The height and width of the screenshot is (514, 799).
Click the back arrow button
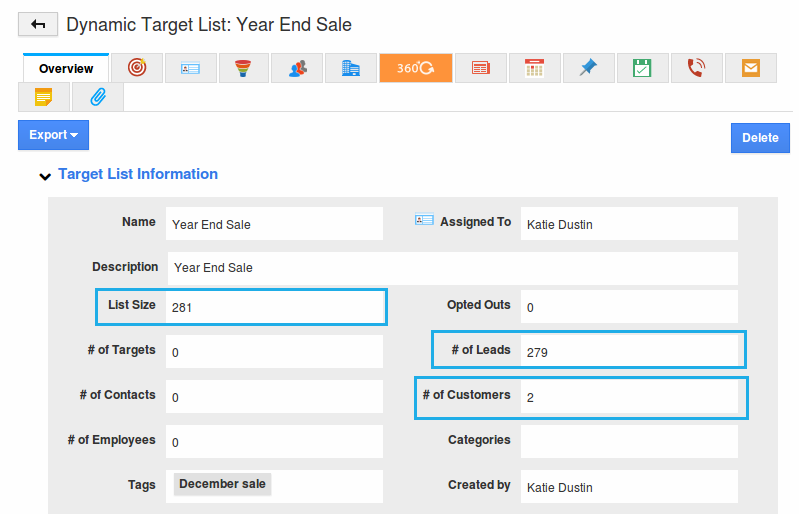(x=38, y=24)
